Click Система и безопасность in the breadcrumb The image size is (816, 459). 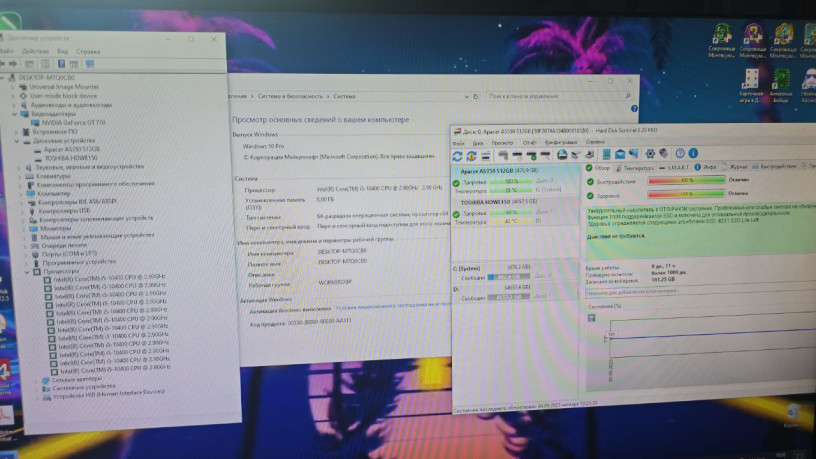[290, 96]
